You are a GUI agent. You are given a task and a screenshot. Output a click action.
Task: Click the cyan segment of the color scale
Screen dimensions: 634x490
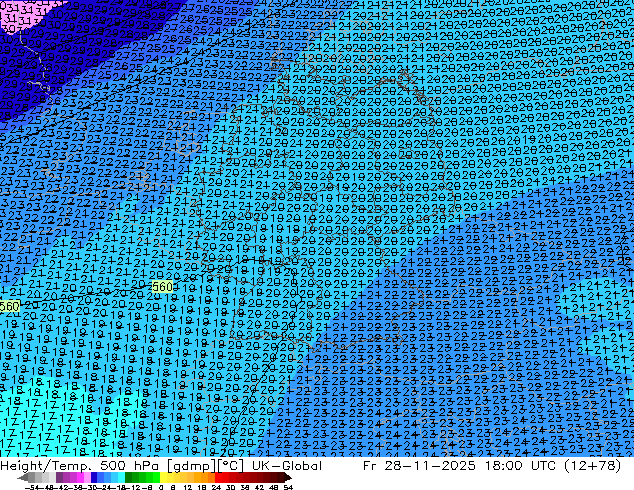121,477
